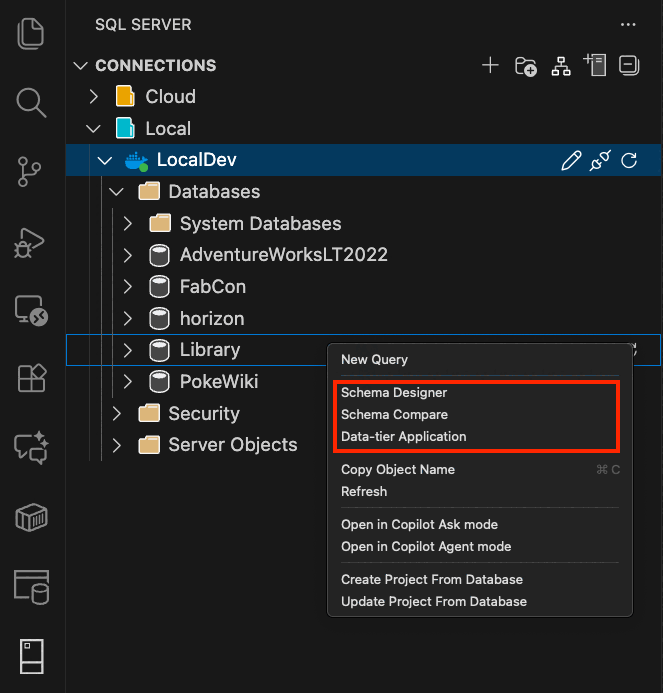Expand the Security folder
663x693 pixels.
pos(117,414)
